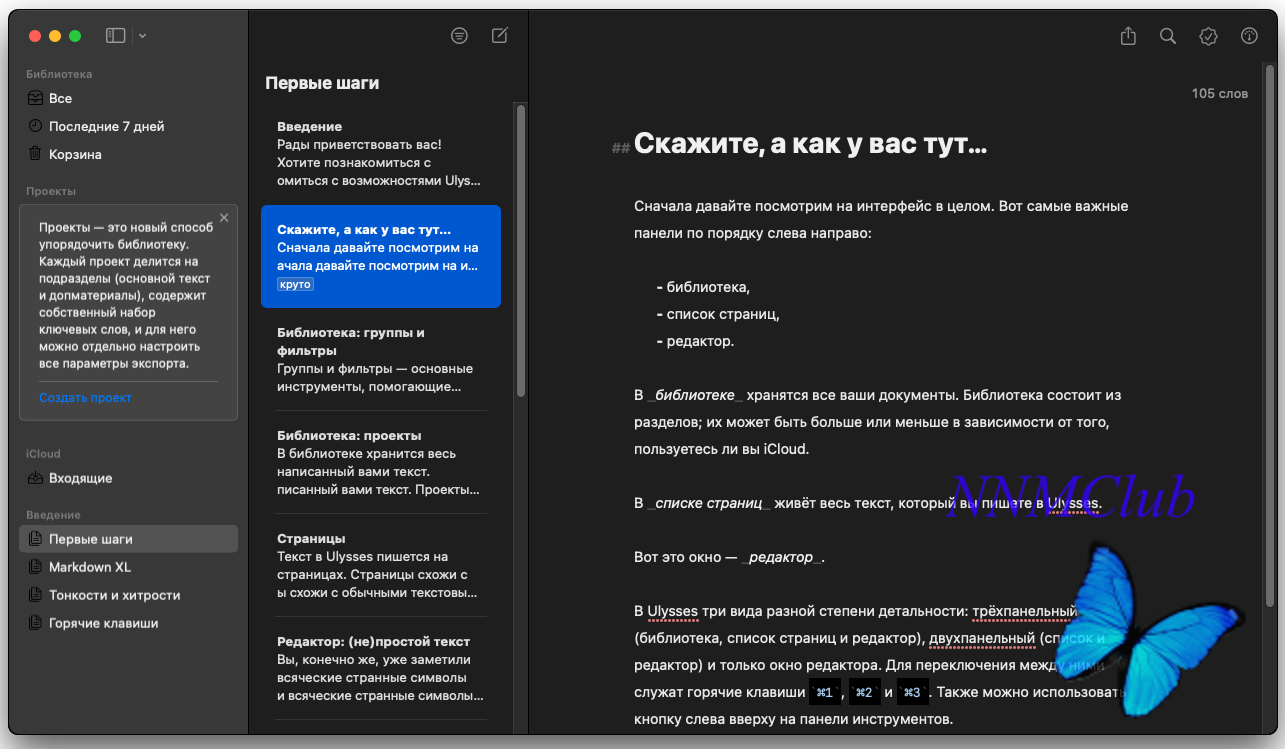Open the share and export icon
The height and width of the screenshot is (749, 1285).
tap(1128, 36)
